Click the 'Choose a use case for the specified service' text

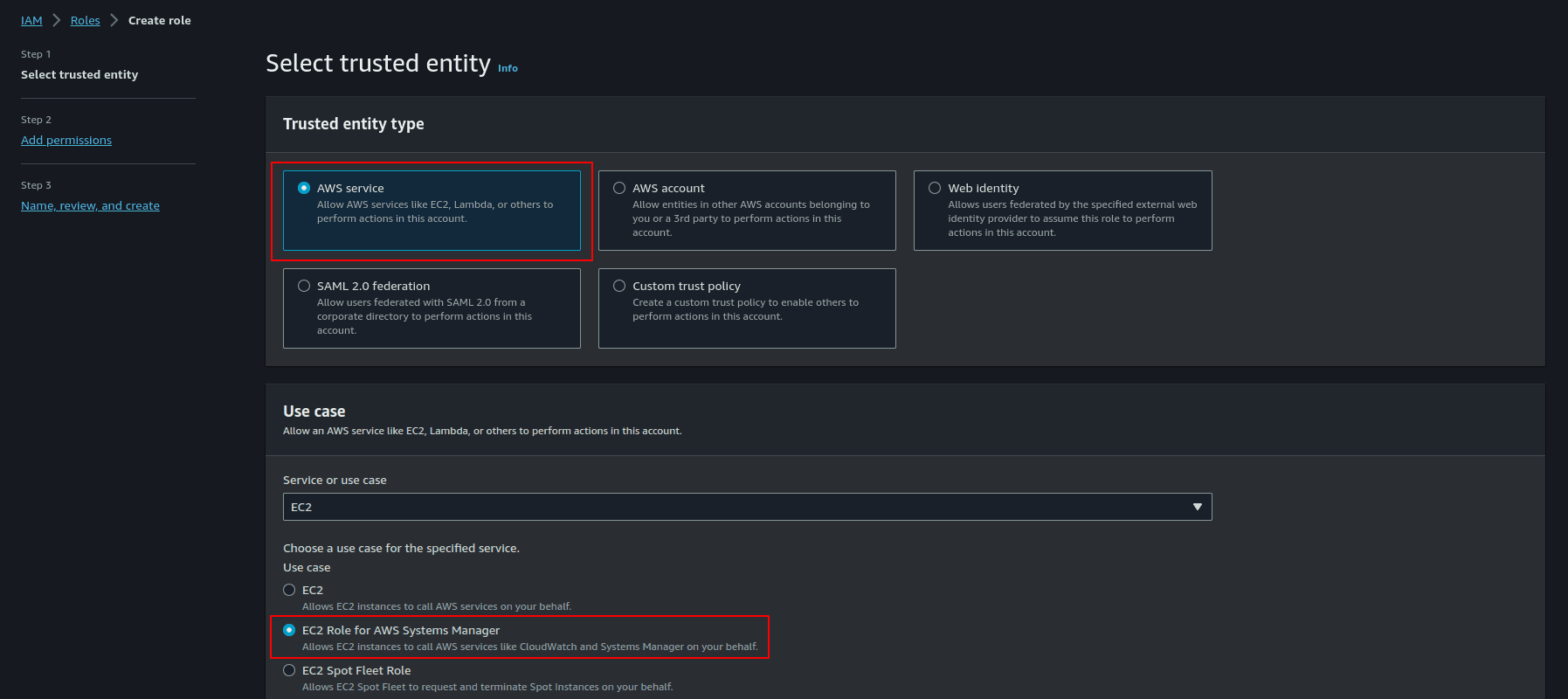401,548
